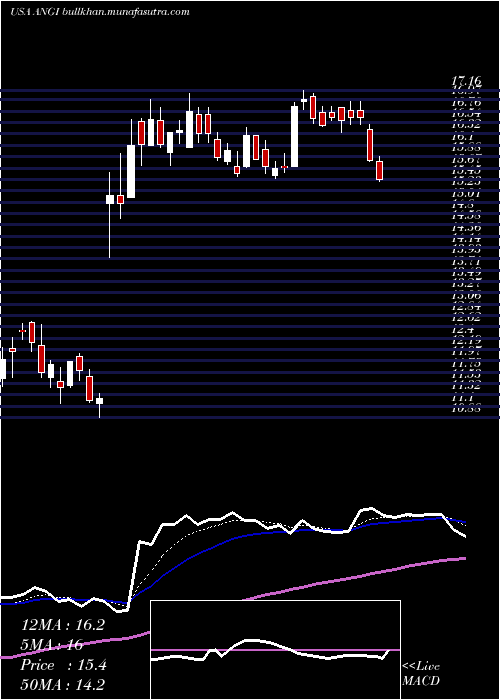500x700 pixels.
Task: Click the bullkhan.munafasutra.com chart title
Action: coord(100,12)
